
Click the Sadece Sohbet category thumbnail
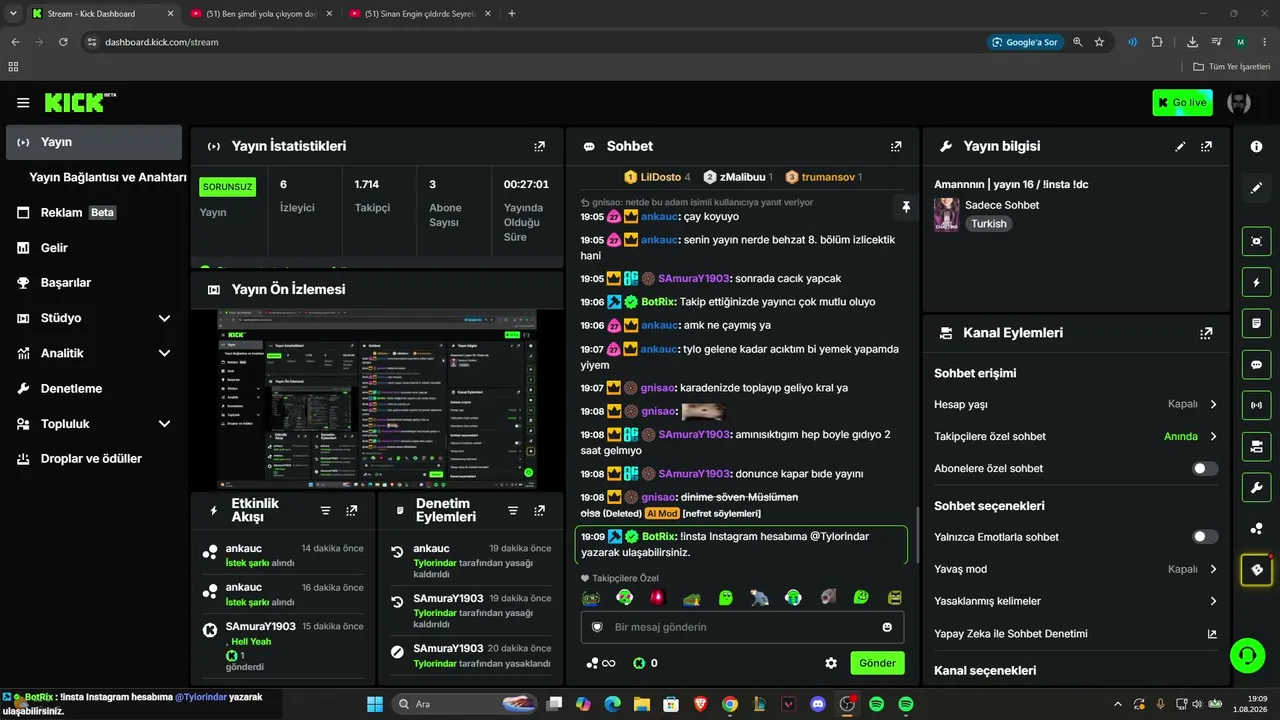click(946, 214)
